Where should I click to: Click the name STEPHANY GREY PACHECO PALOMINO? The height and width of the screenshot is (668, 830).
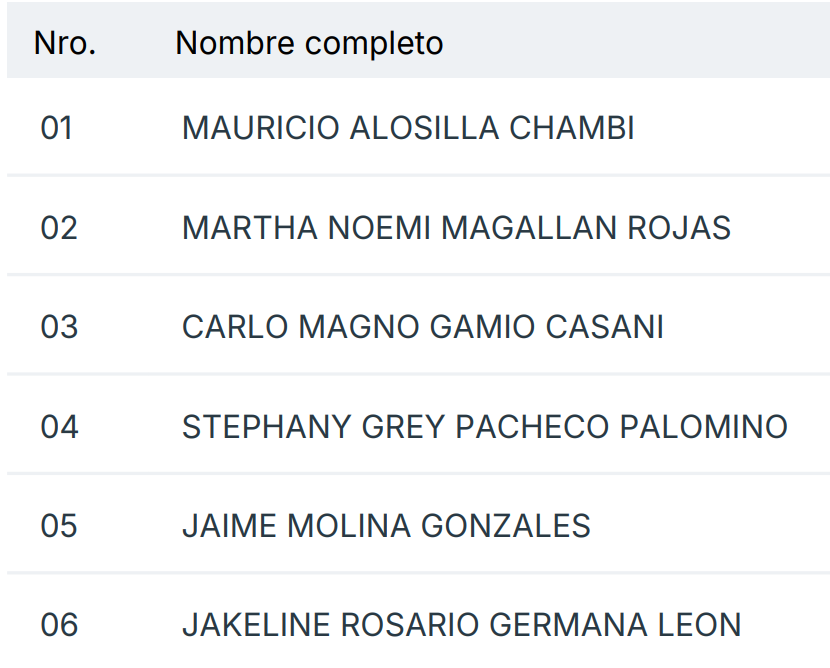point(485,427)
